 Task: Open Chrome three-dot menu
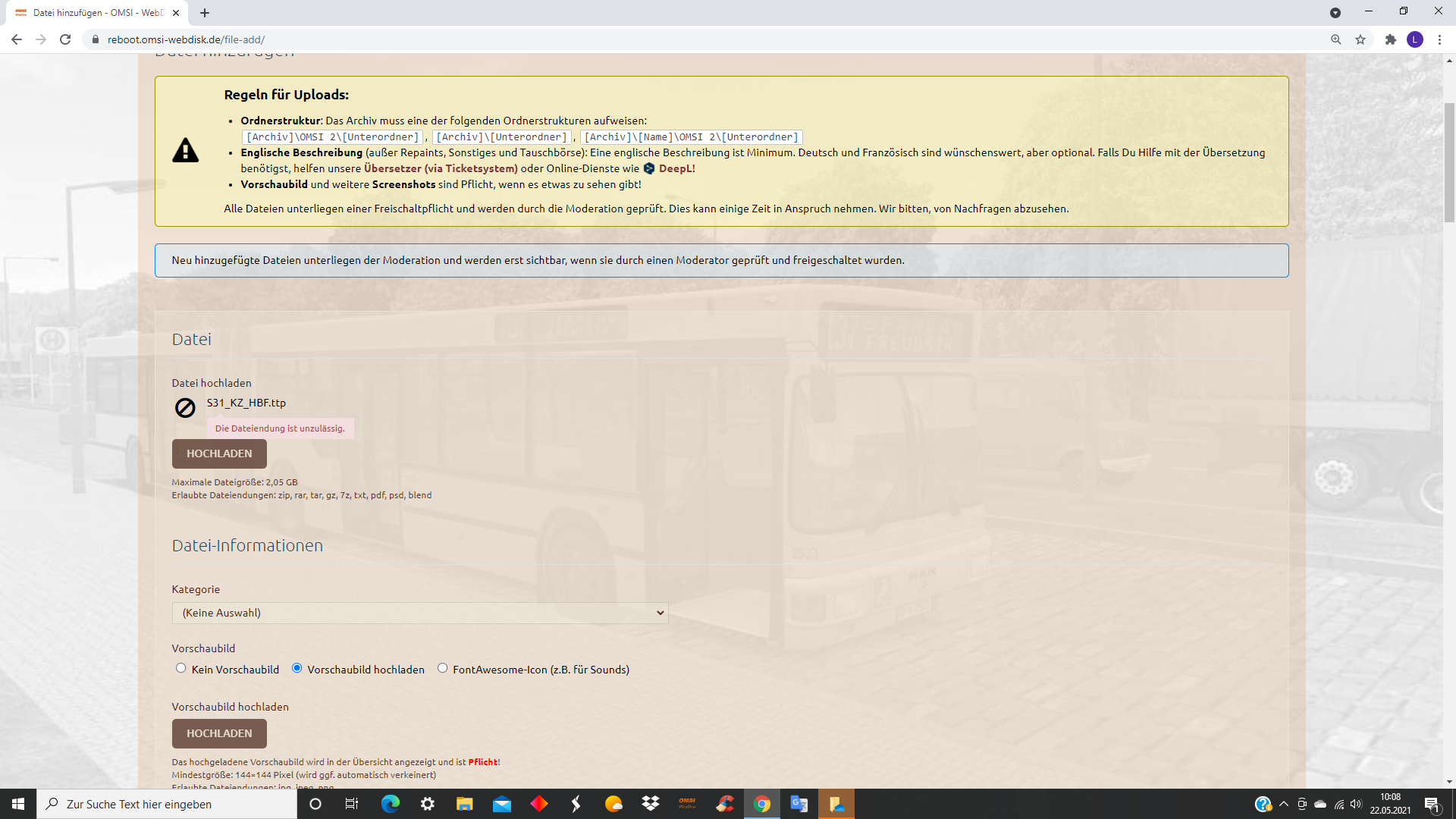pos(1439,39)
